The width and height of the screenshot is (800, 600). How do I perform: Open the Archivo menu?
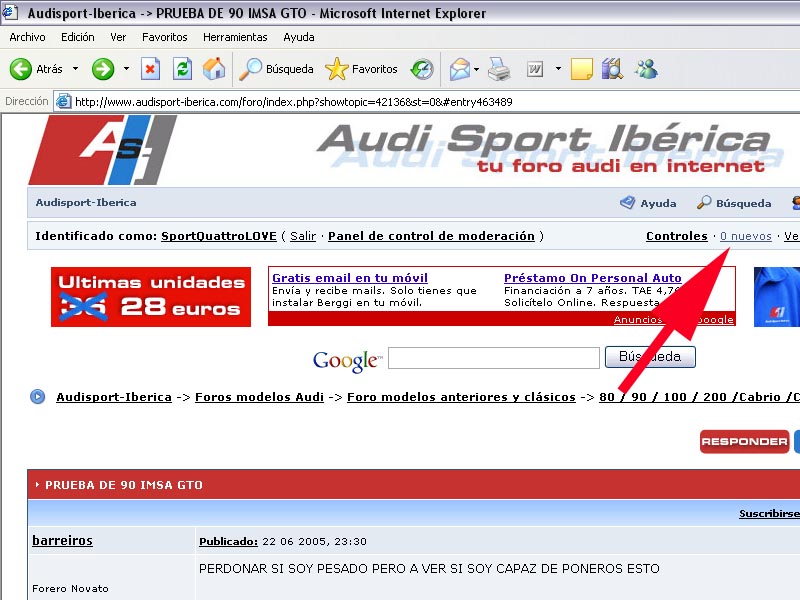[28, 37]
